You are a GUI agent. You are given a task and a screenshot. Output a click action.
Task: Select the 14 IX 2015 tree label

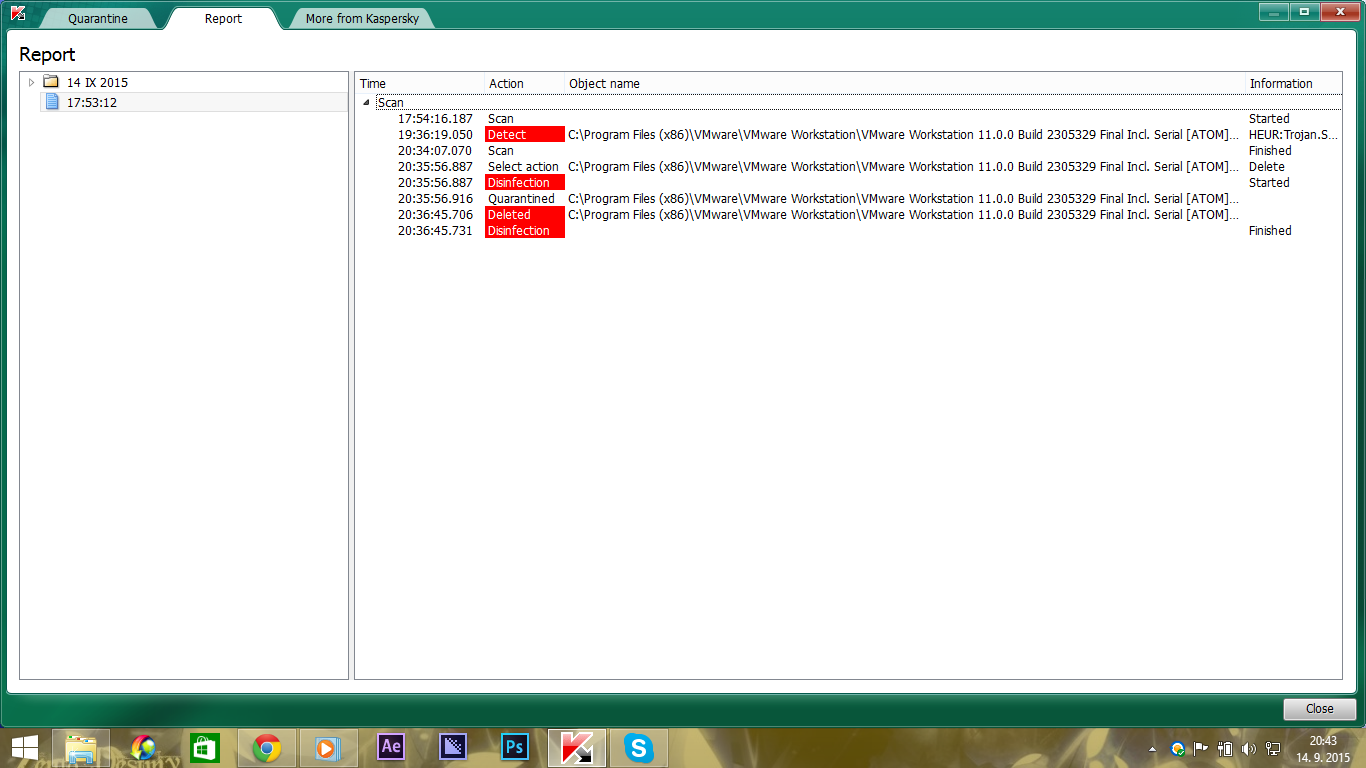point(97,82)
